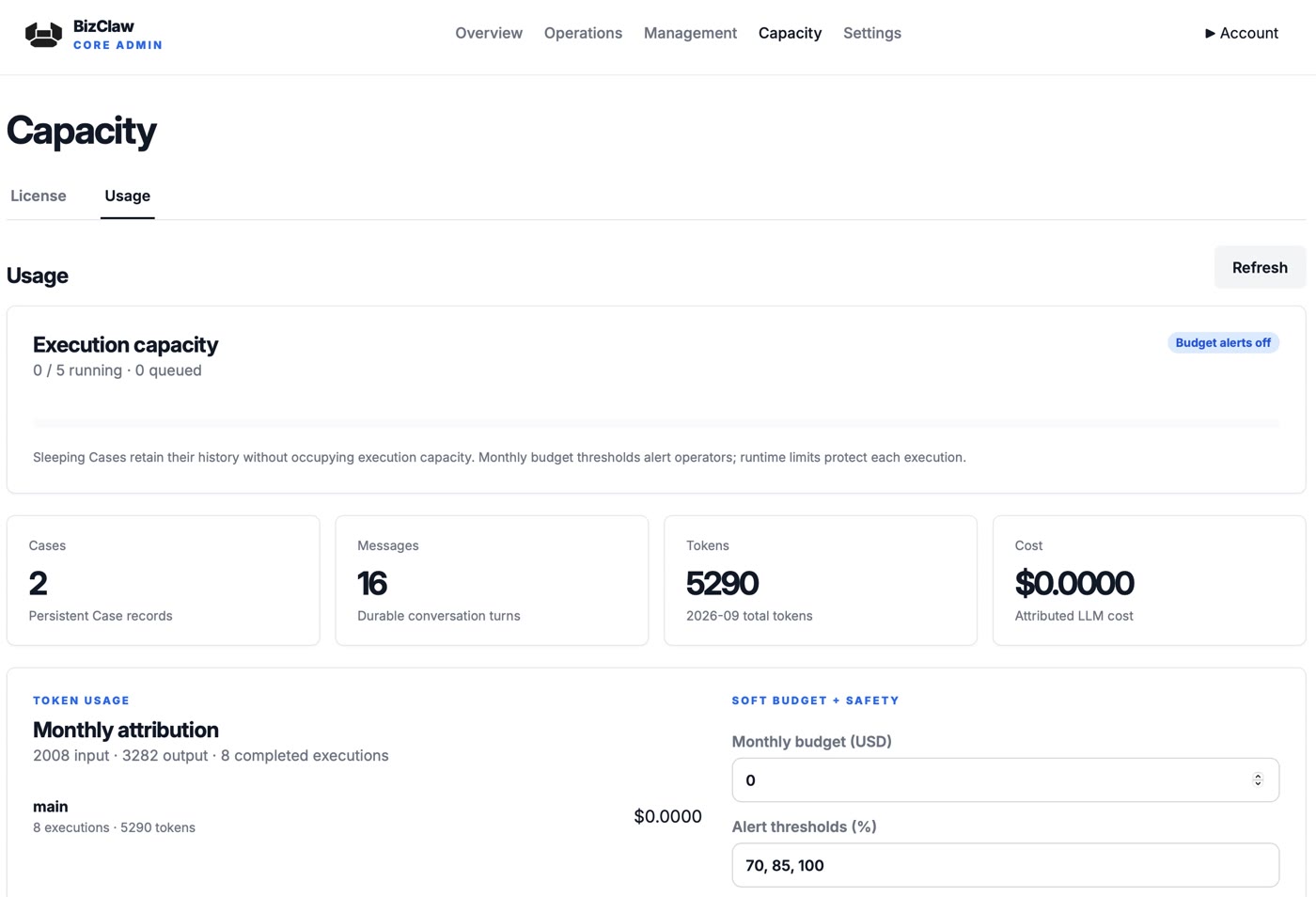1316x897 pixels.
Task: Click the BizClaw logo icon
Action: 43,35
